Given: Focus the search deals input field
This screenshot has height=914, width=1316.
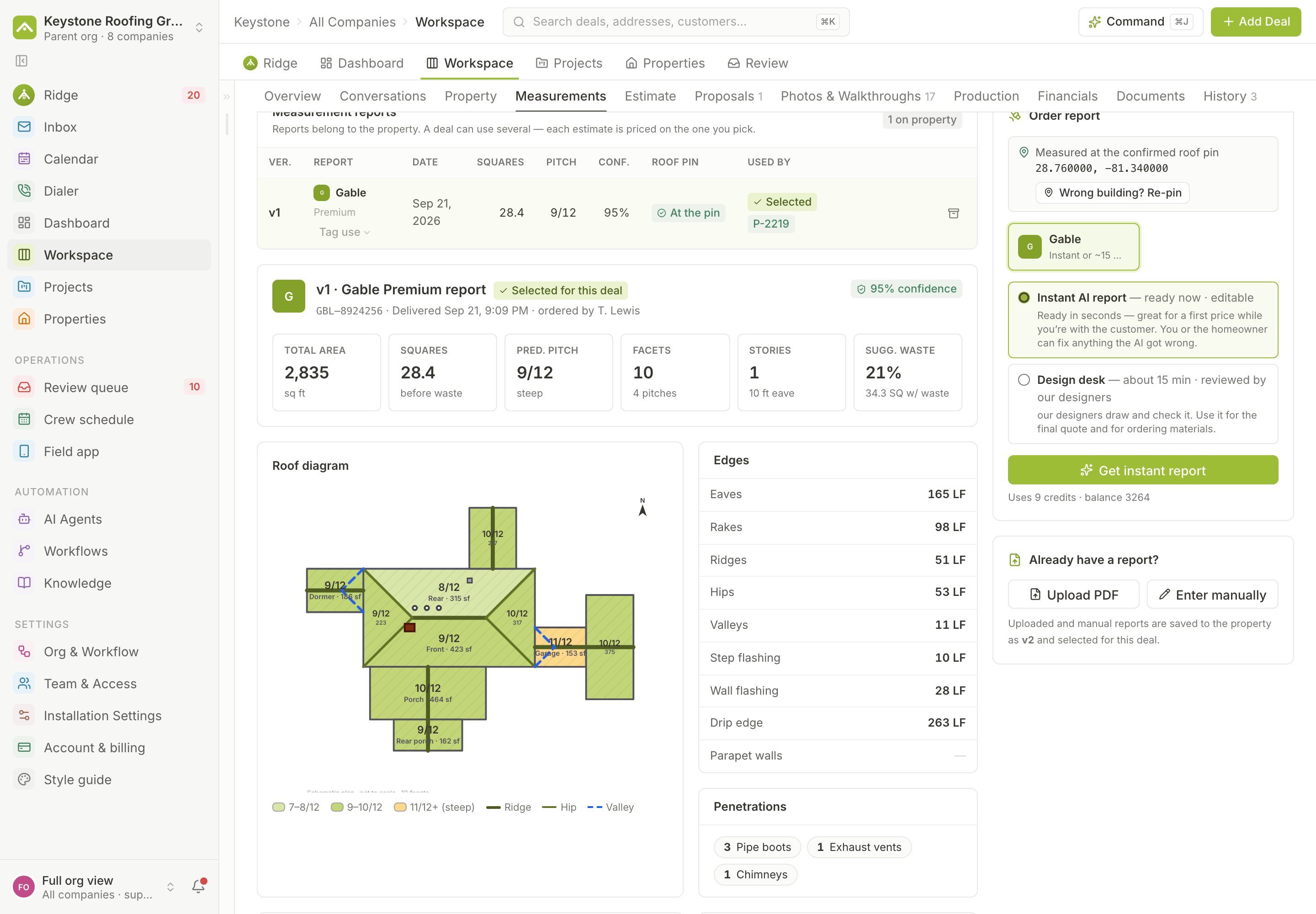Looking at the screenshot, I should click(676, 22).
